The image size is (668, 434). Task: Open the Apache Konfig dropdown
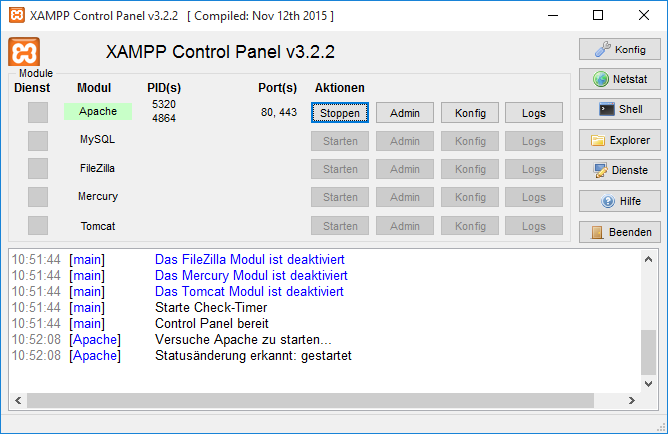469,113
